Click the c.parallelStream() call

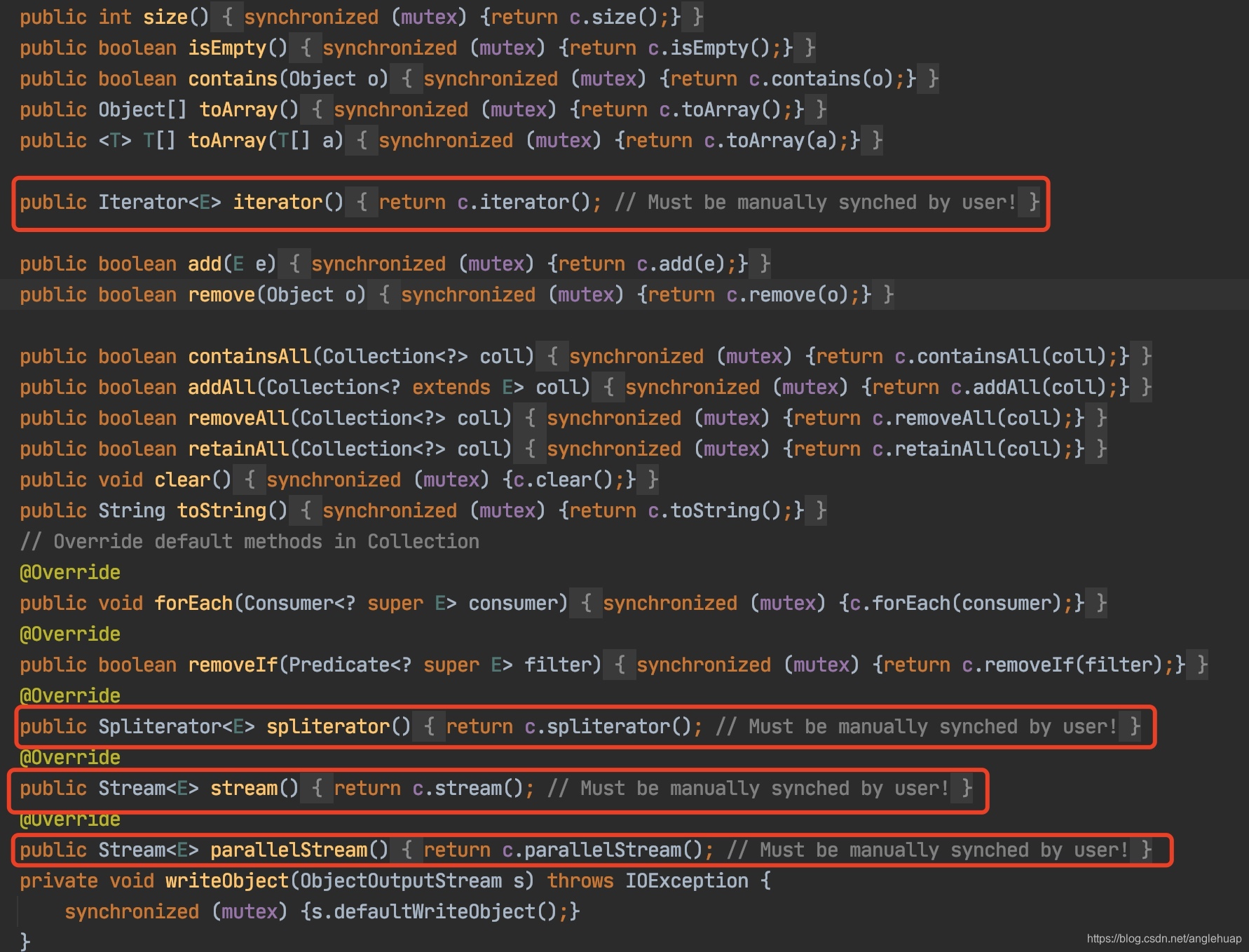(603, 850)
